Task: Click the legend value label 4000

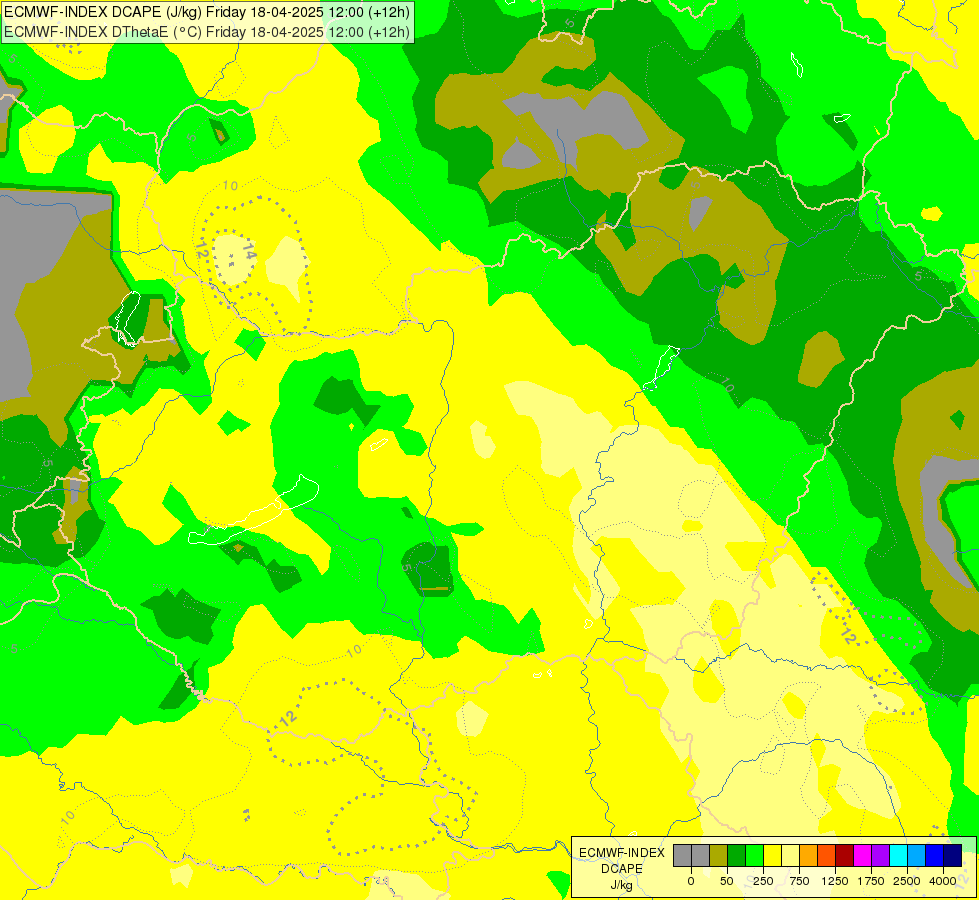Action: (x=943, y=881)
